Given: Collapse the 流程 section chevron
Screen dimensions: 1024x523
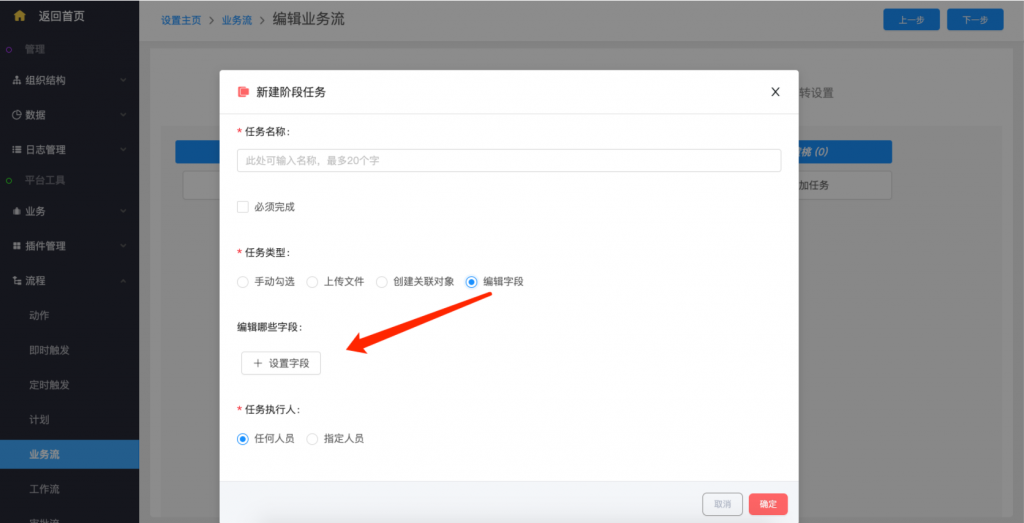Looking at the screenshot, I should pyautogui.click(x=122, y=281).
